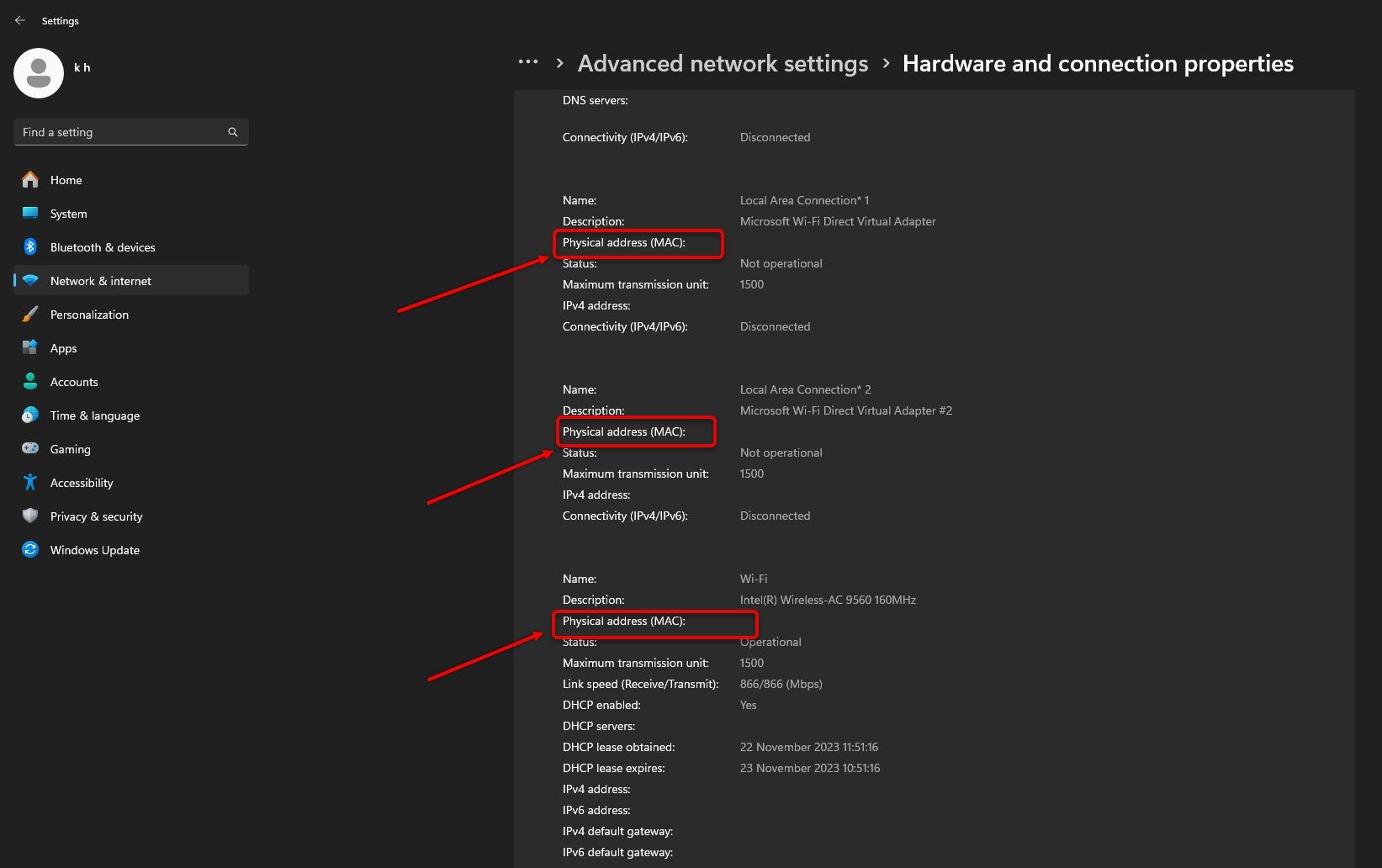1382x868 pixels.
Task: Expand the breadcrumb ellipsis menu
Action: [528, 61]
